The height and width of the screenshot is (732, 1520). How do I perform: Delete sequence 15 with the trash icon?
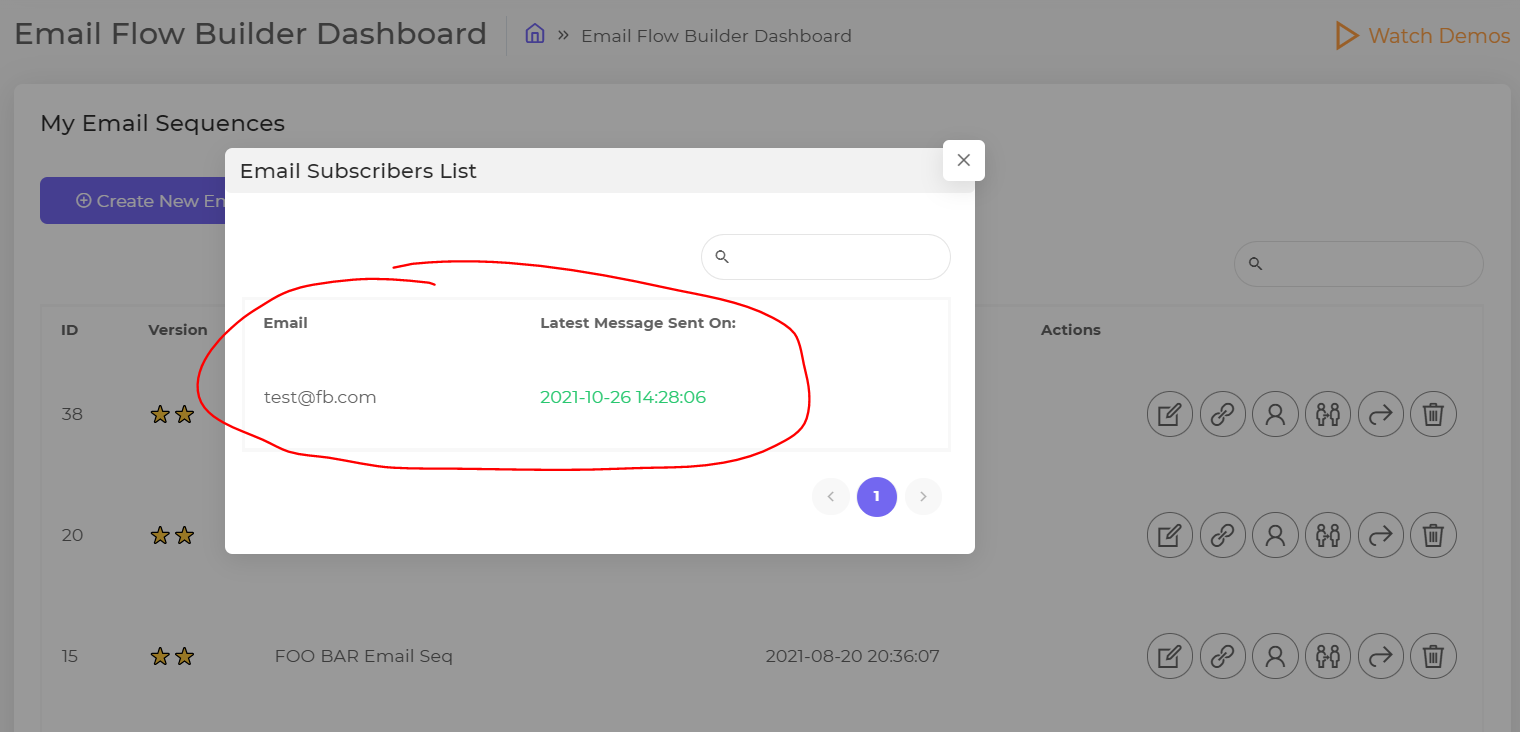click(x=1433, y=656)
